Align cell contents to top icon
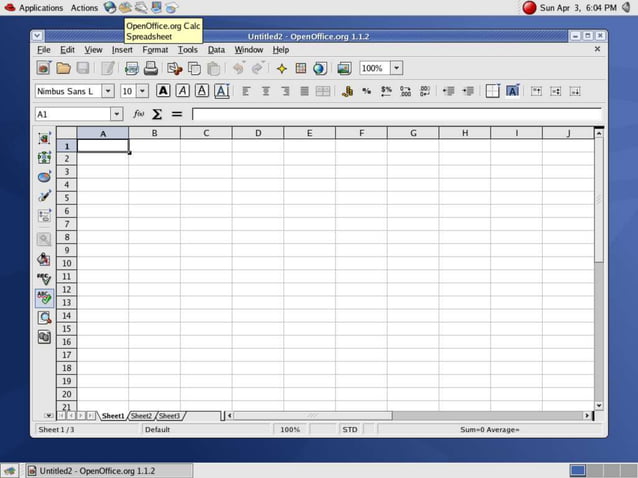The image size is (638, 478). (x=536, y=91)
